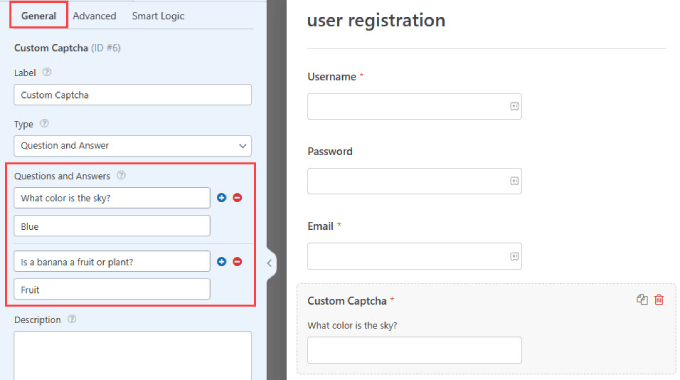Switch to the General tab
This screenshot has height=380, width=680.
pyautogui.click(x=39, y=16)
